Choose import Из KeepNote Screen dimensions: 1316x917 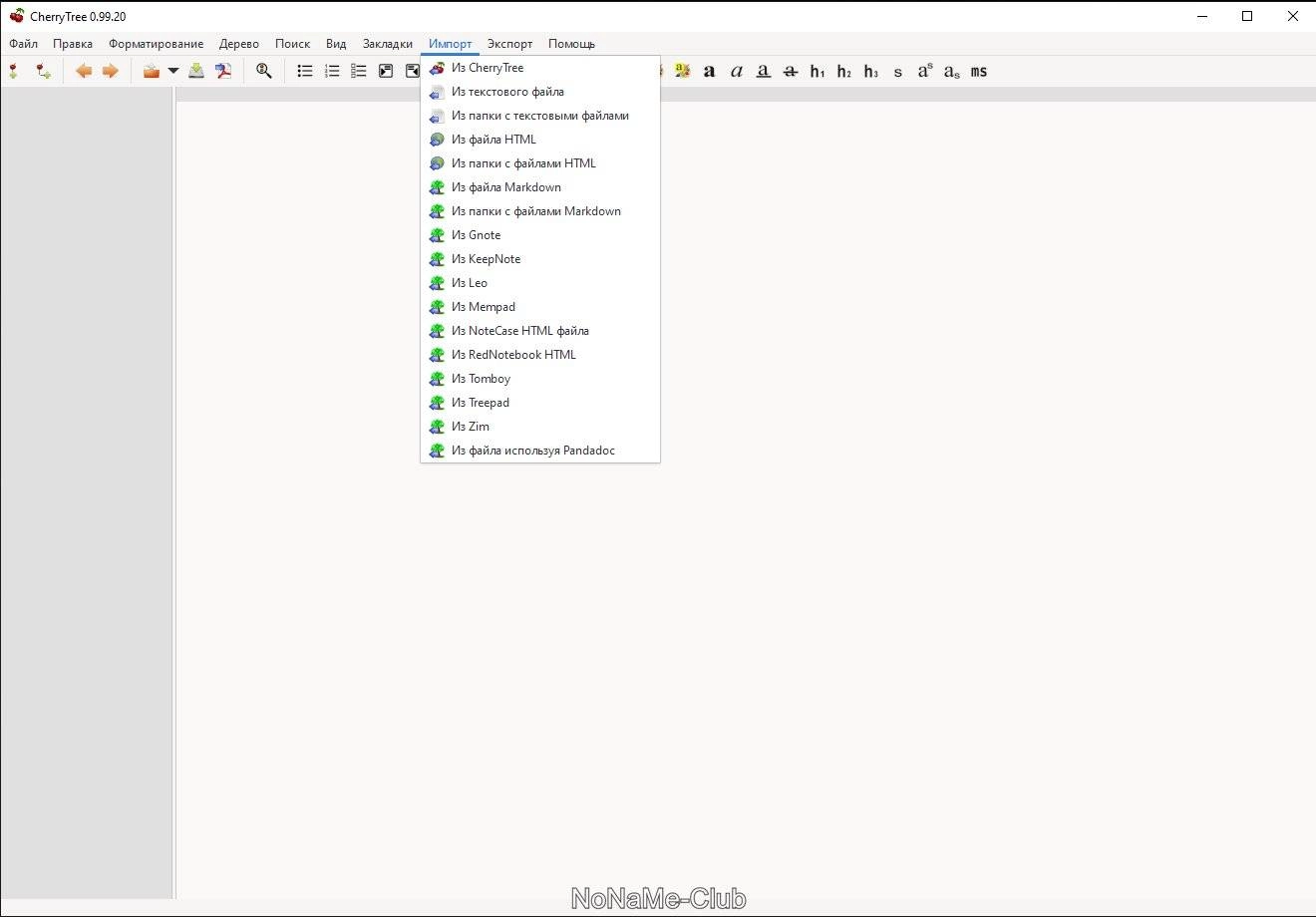540,259
